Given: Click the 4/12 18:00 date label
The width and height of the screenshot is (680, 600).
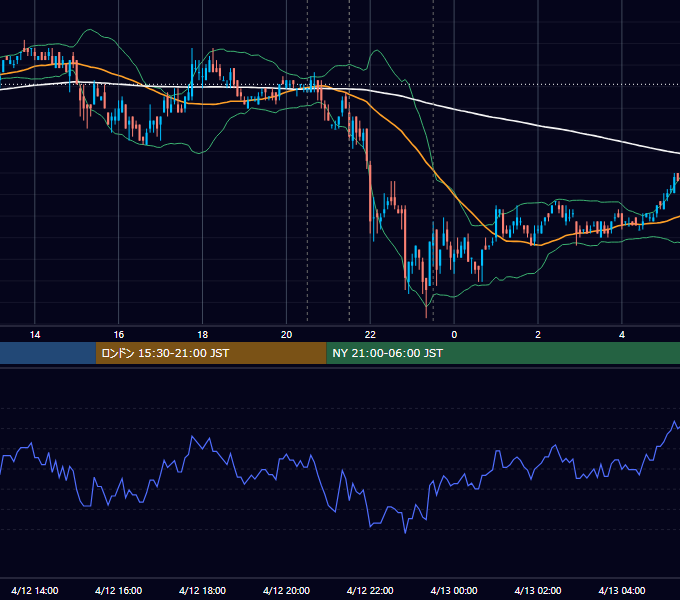Looking at the screenshot, I should [203, 590].
